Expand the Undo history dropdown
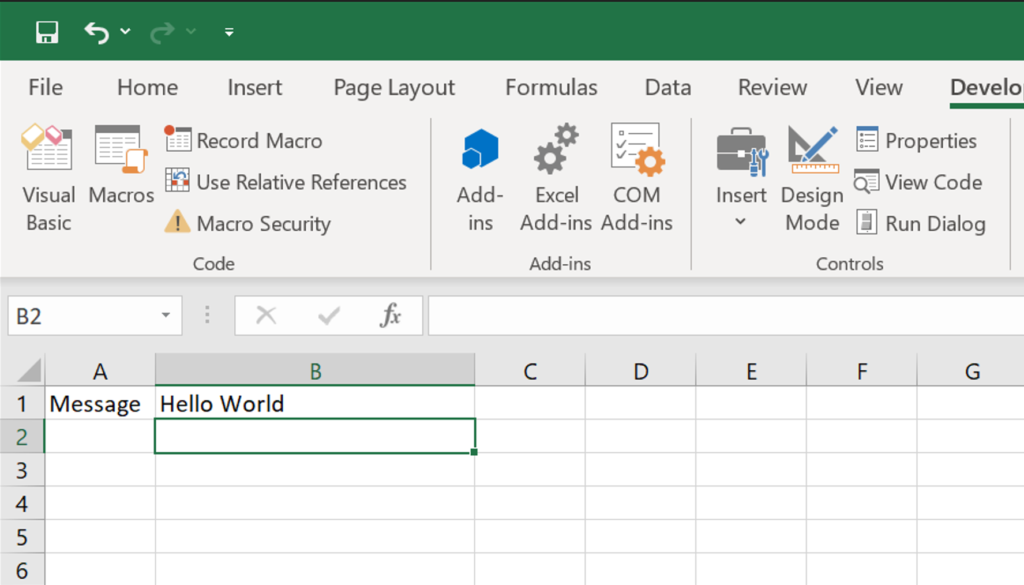The height and width of the screenshot is (585, 1024). 125,32
